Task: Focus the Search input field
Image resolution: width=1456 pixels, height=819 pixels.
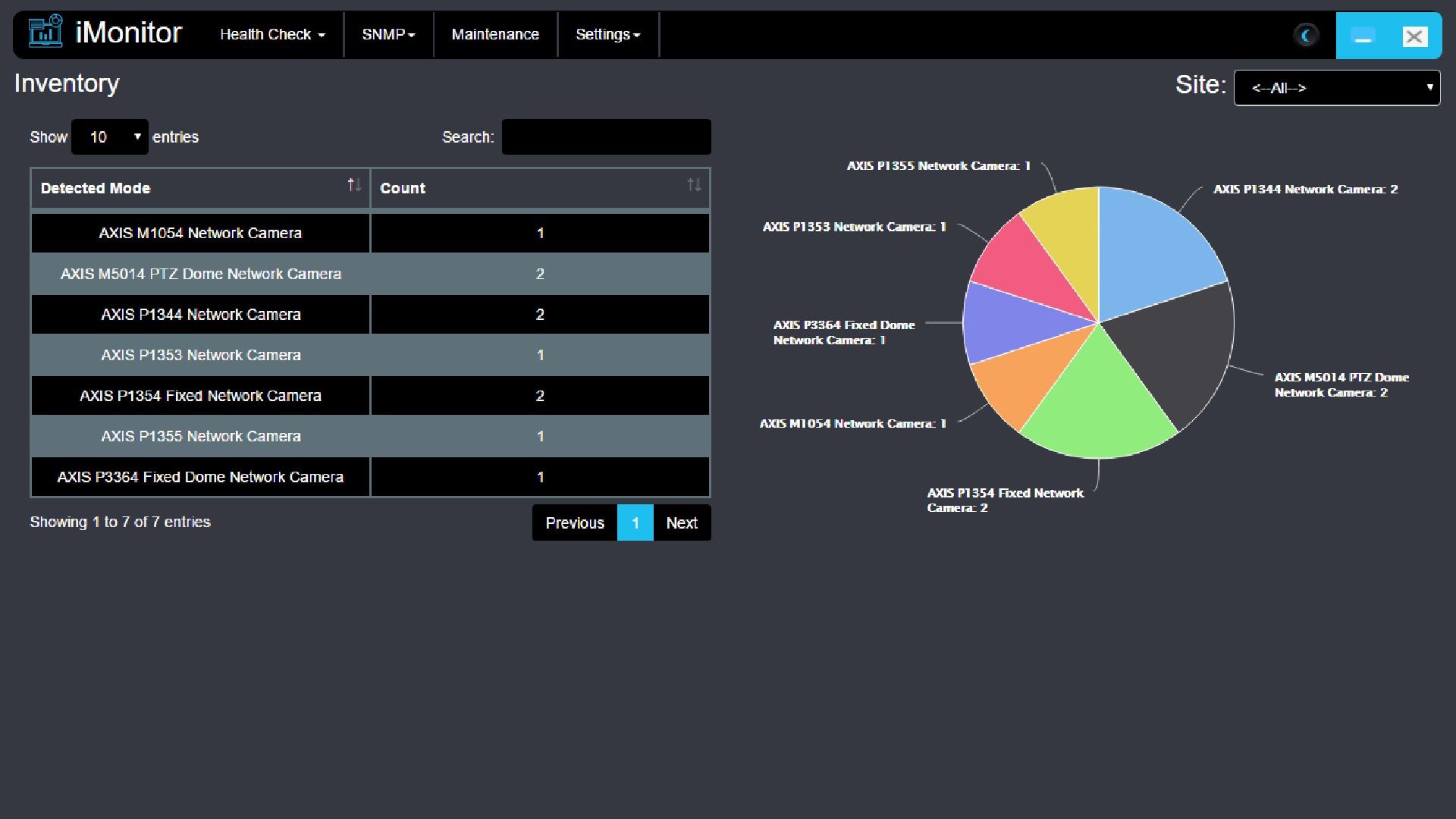Action: point(607,137)
